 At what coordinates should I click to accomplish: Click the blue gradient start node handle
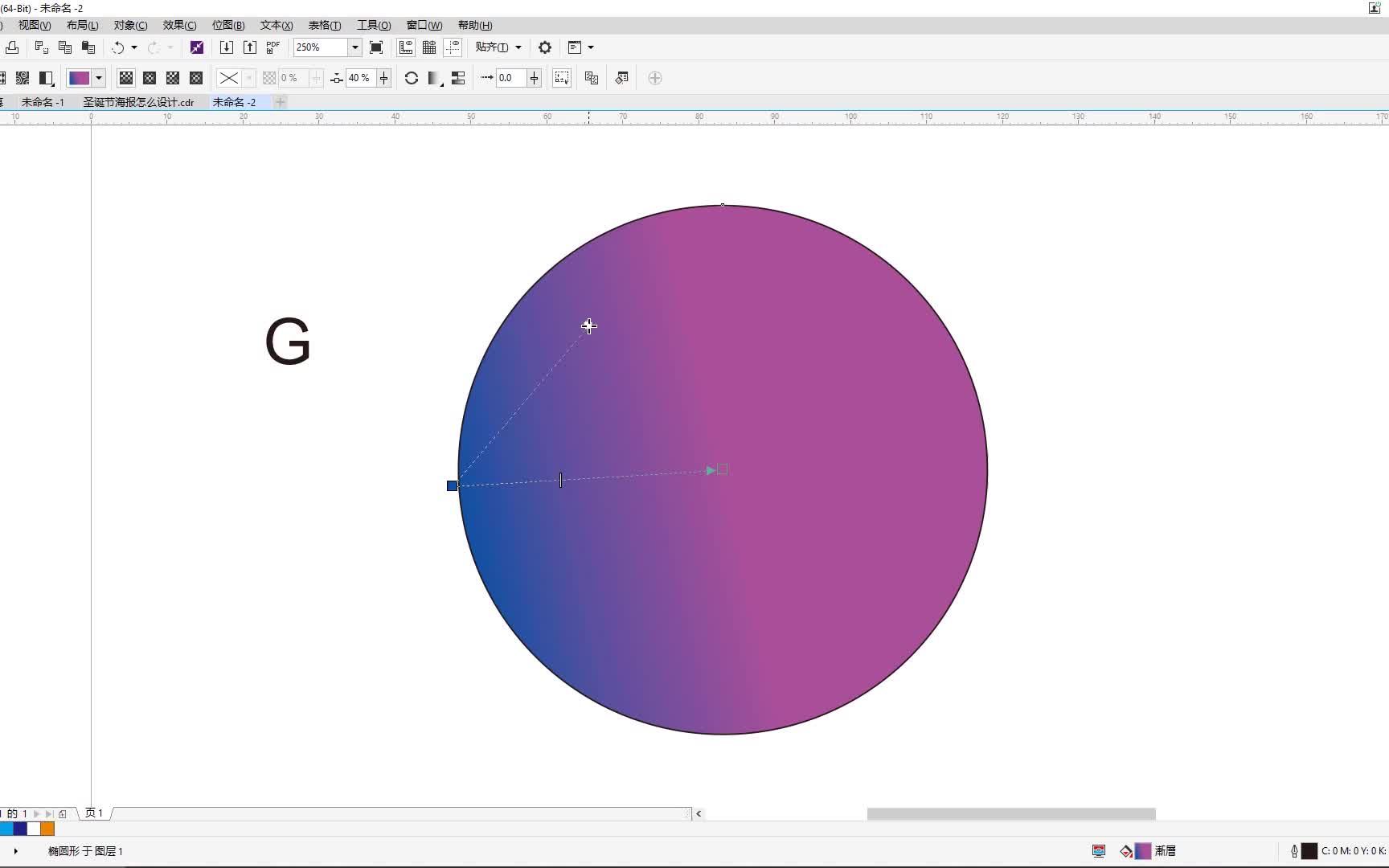pyautogui.click(x=453, y=485)
